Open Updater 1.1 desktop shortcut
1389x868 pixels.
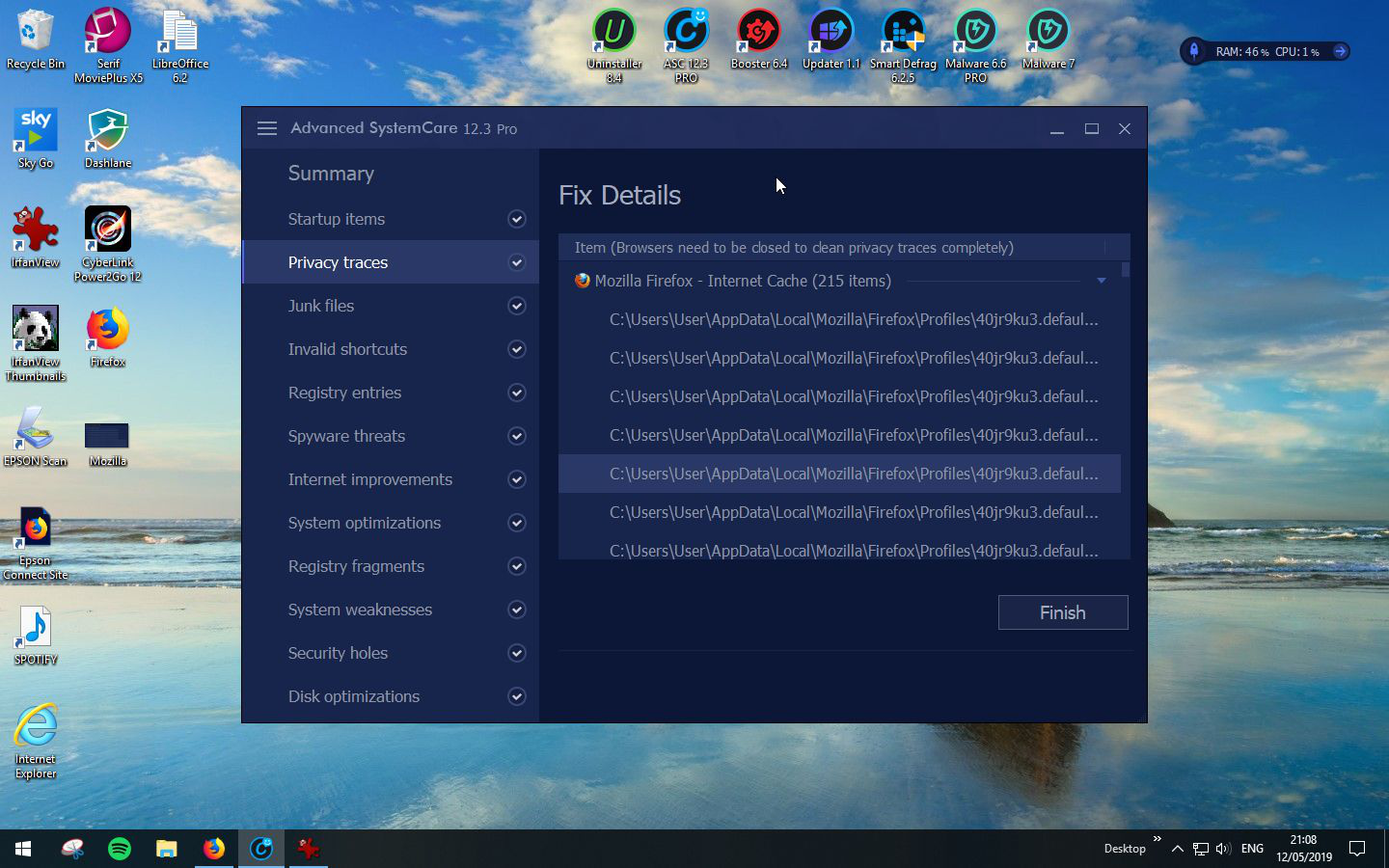pos(831,40)
